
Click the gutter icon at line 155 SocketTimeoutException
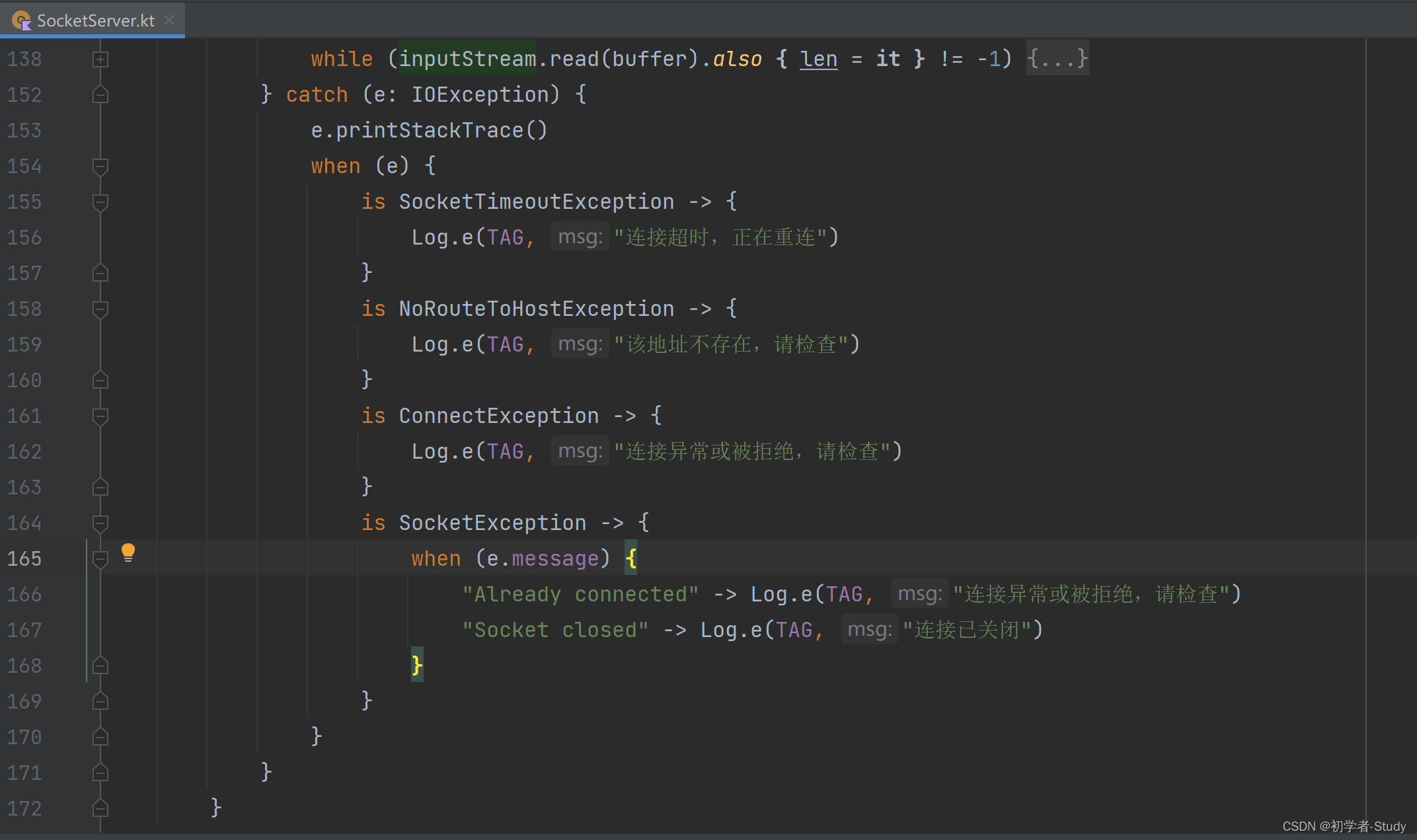(100, 201)
